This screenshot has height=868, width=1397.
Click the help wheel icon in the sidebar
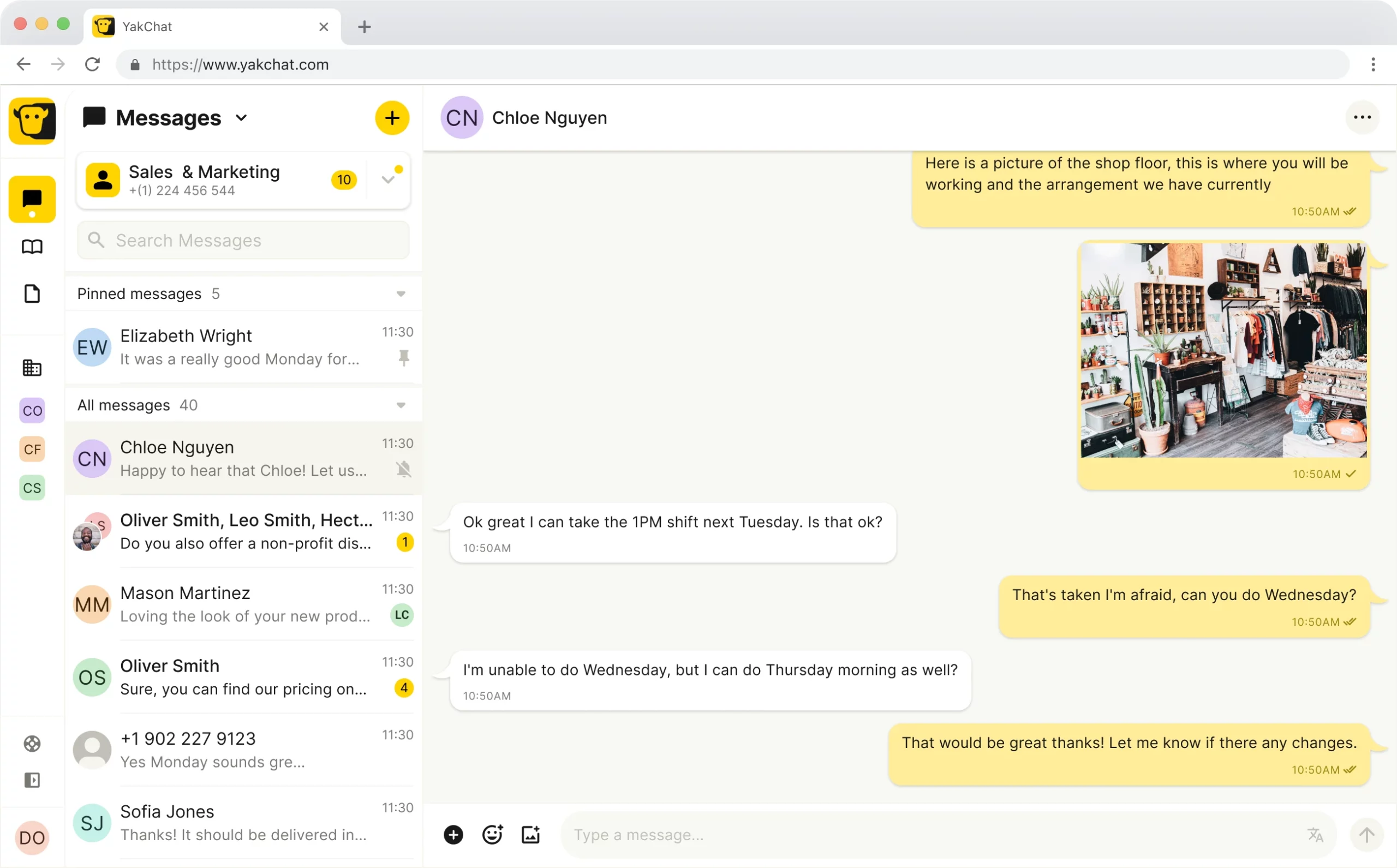pos(32,744)
